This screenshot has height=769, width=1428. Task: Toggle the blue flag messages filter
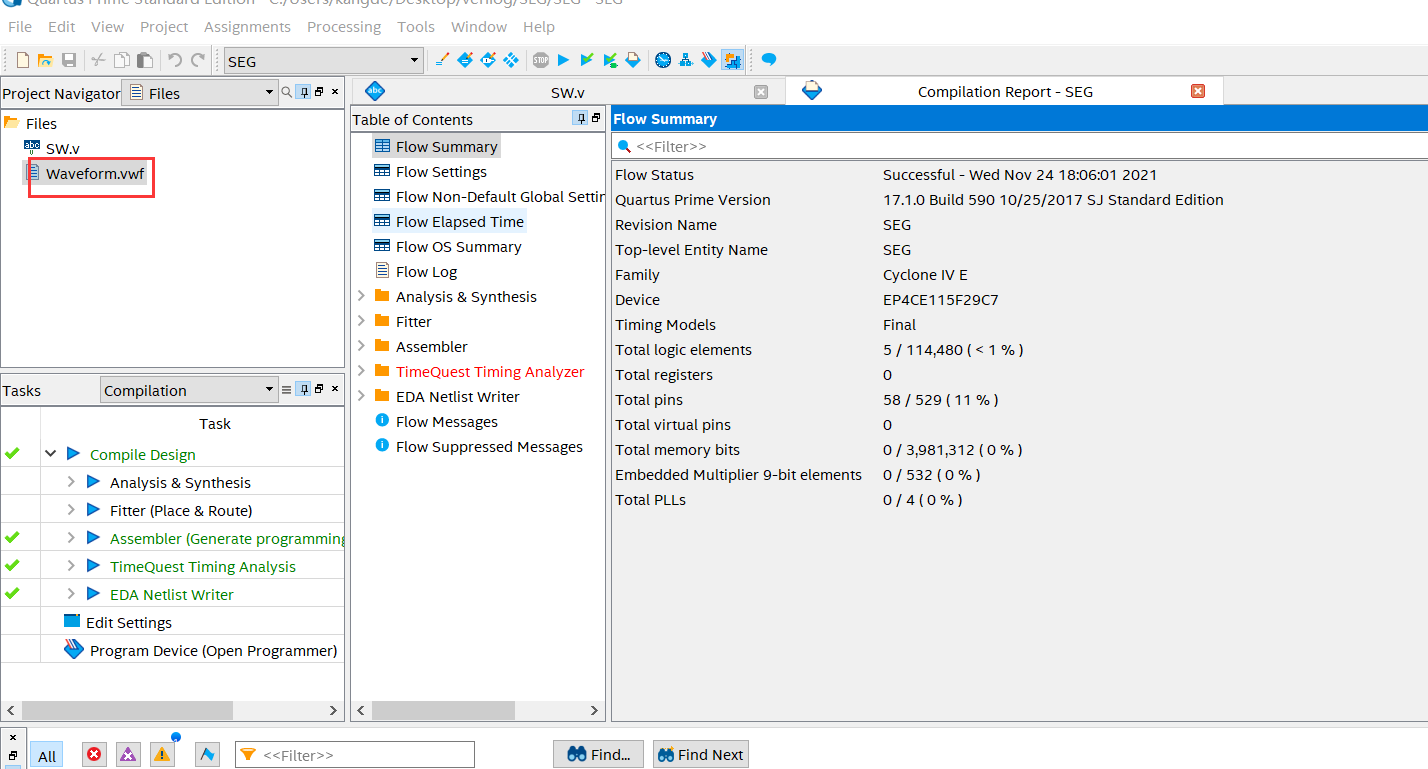point(207,754)
